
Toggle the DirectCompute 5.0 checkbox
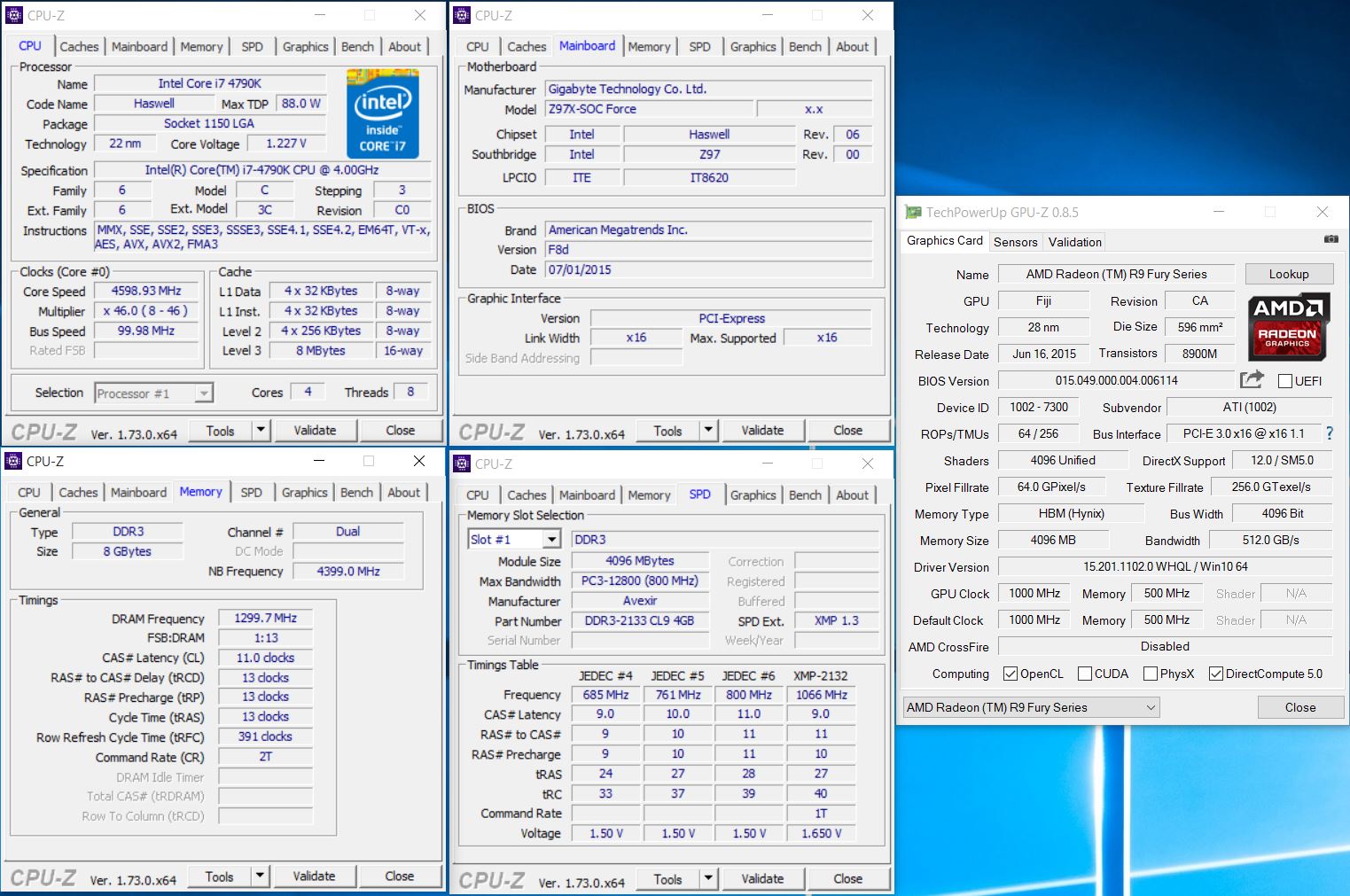coord(1216,674)
